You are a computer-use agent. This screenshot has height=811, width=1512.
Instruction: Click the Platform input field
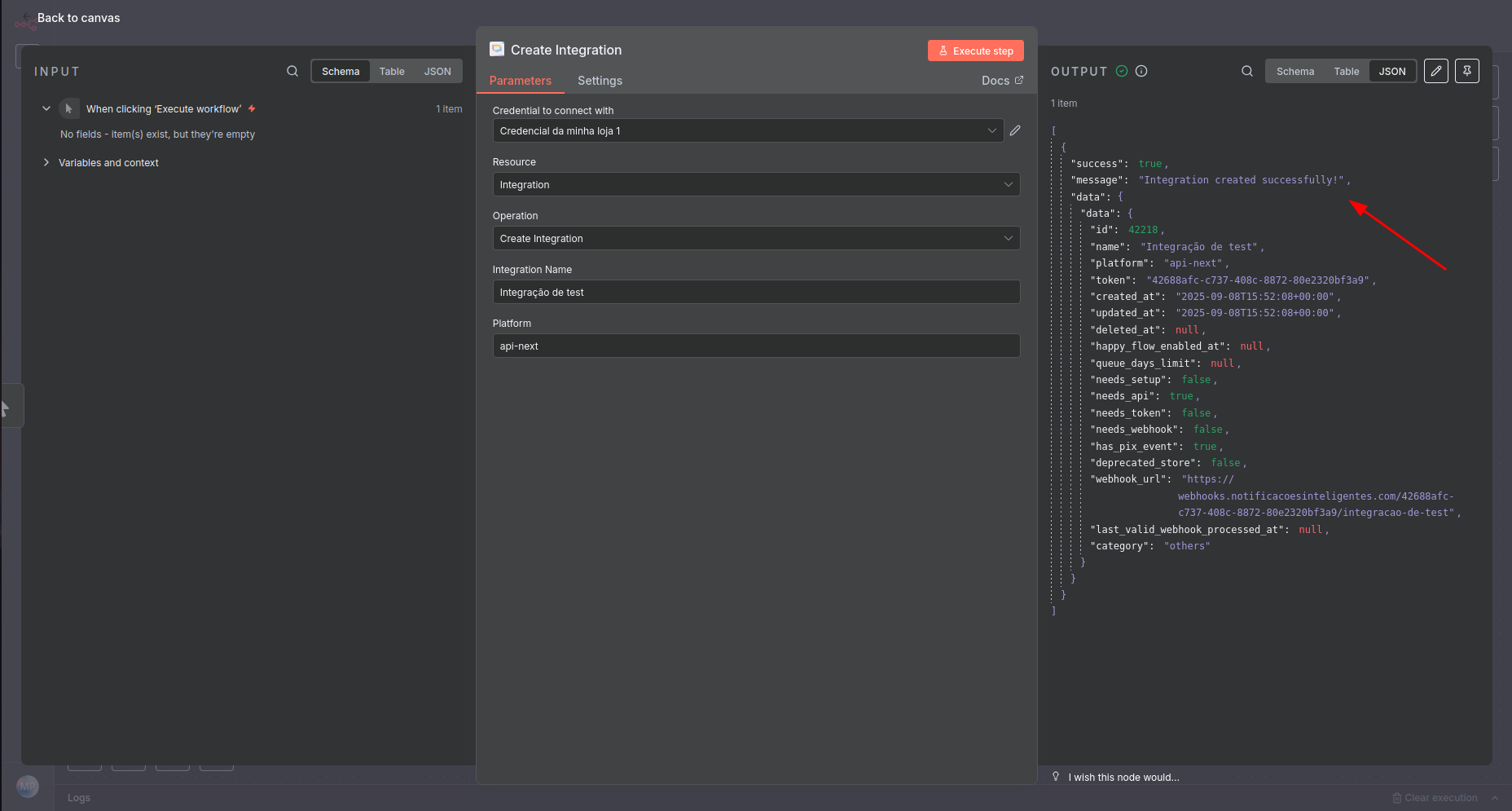(756, 346)
